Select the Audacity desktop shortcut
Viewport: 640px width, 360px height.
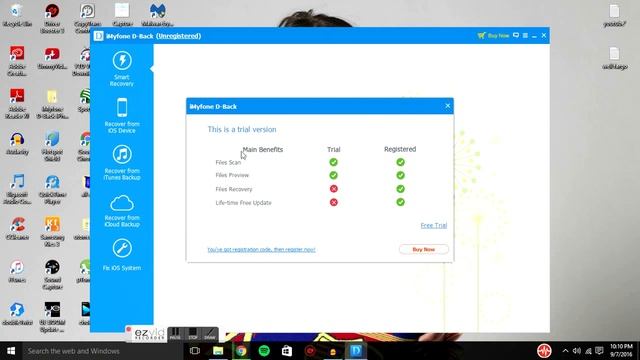pos(17,144)
